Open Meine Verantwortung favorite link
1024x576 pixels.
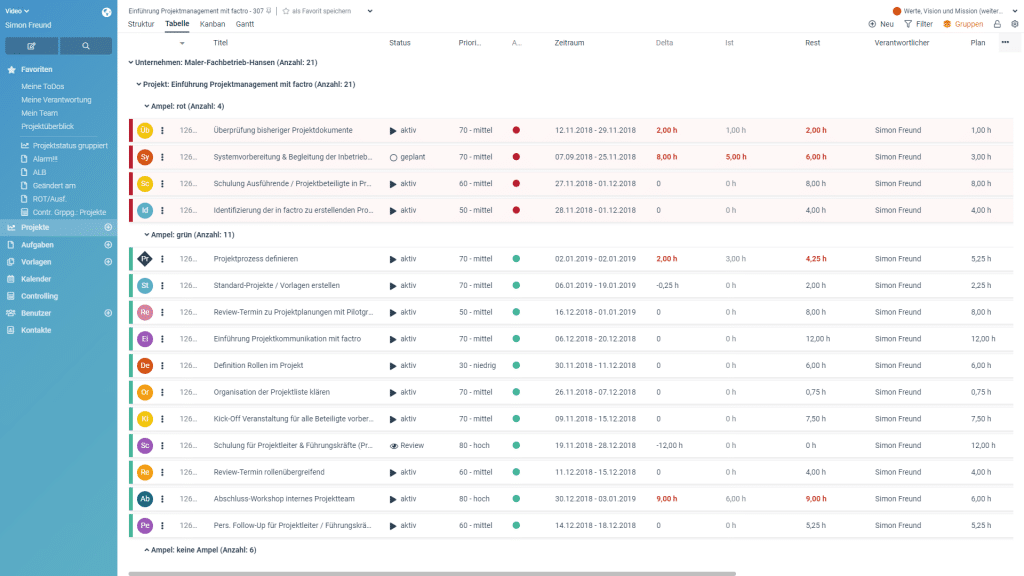point(56,100)
